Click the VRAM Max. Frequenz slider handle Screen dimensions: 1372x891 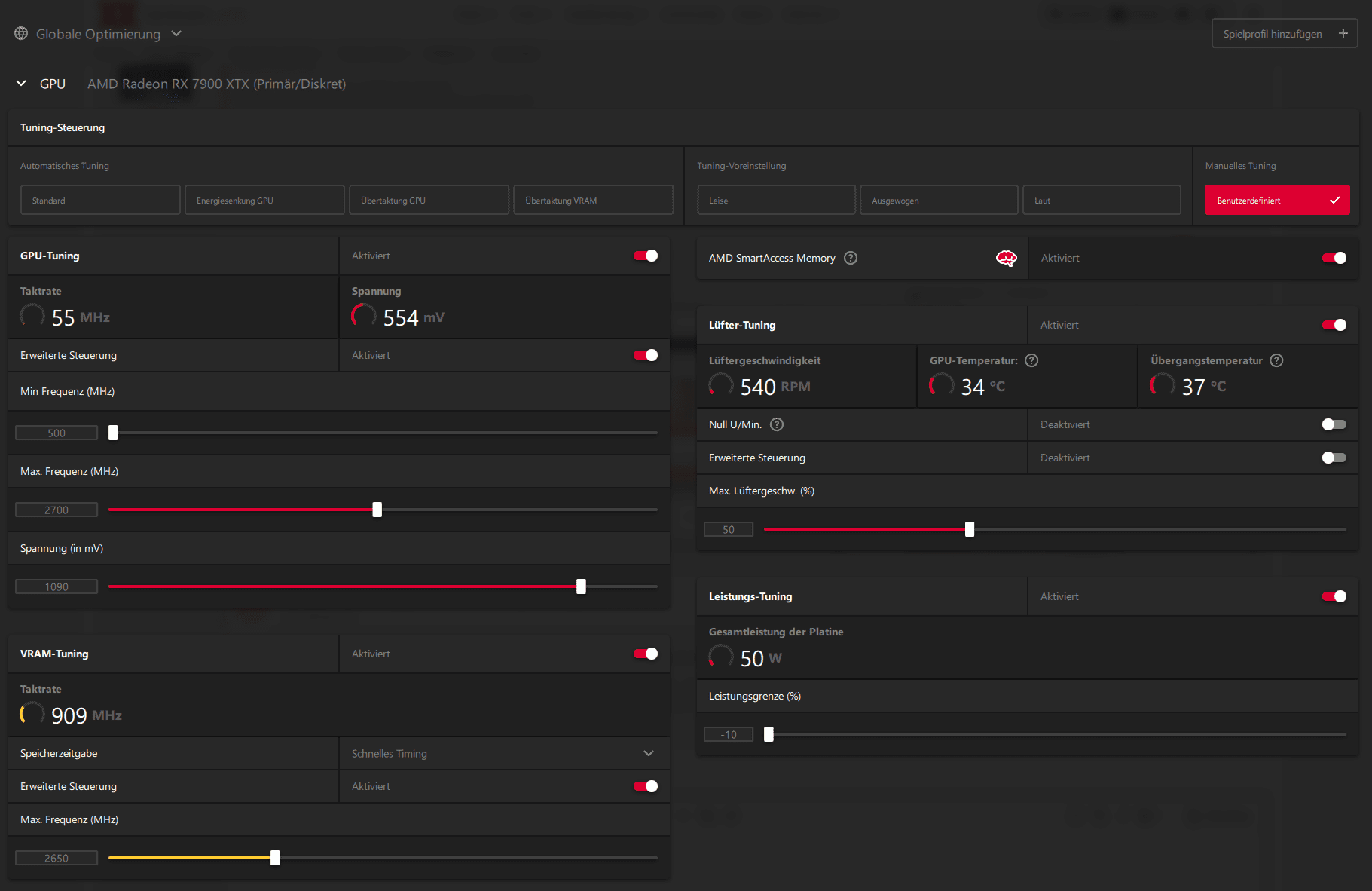[275, 858]
